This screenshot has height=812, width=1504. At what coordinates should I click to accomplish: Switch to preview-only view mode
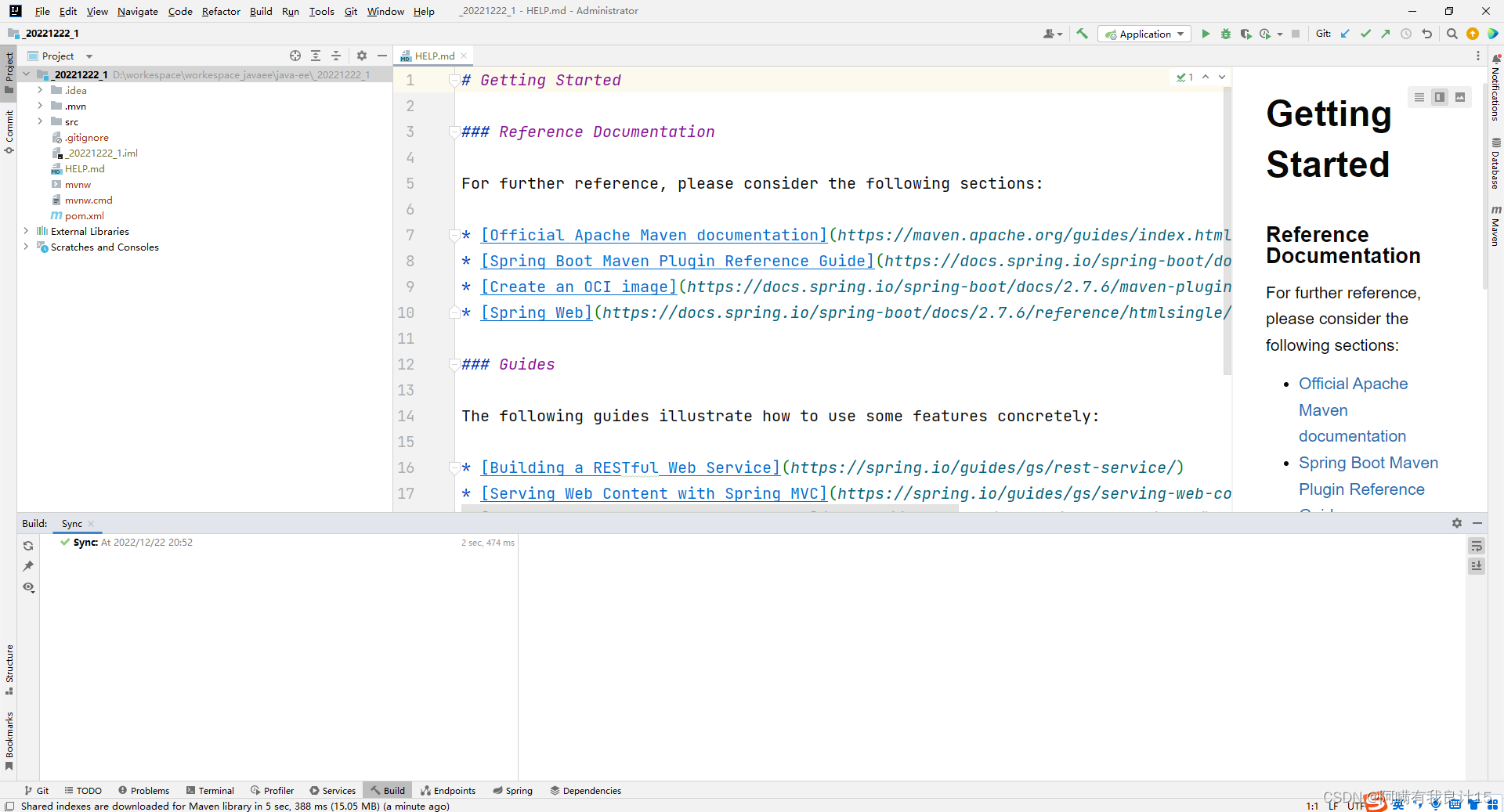[1460, 97]
